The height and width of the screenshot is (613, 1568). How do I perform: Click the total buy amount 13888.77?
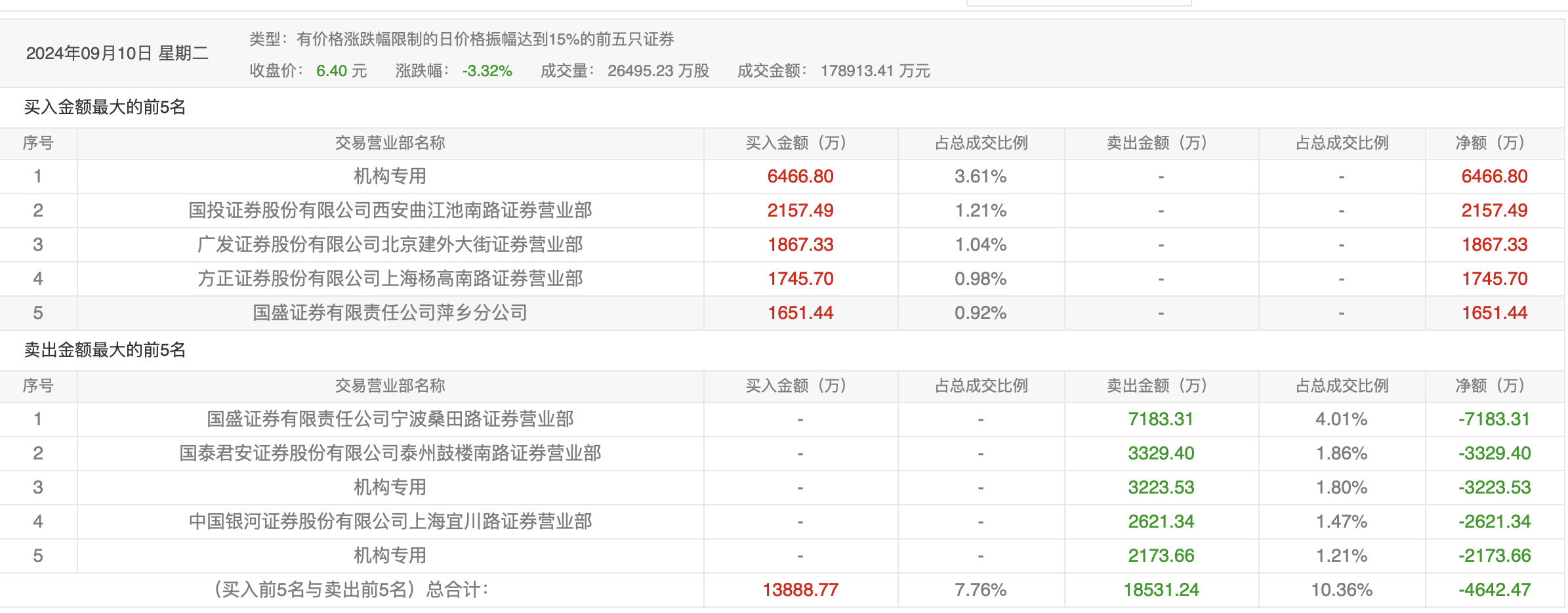click(800, 590)
